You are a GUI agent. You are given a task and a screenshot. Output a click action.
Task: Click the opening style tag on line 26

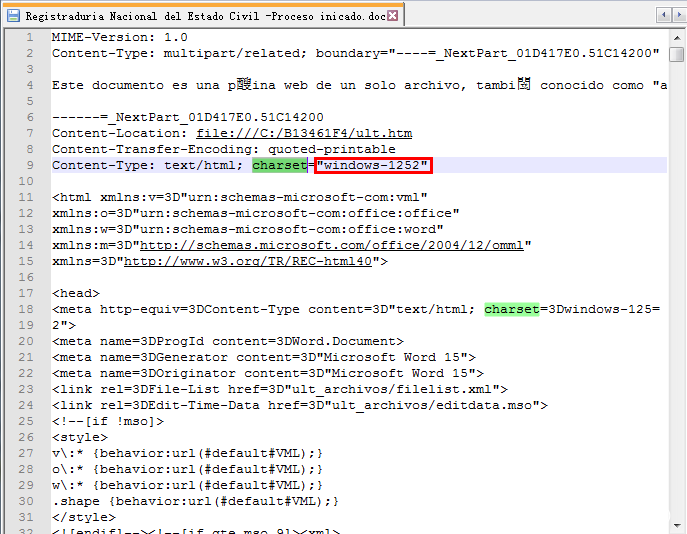[x=76, y=437]
